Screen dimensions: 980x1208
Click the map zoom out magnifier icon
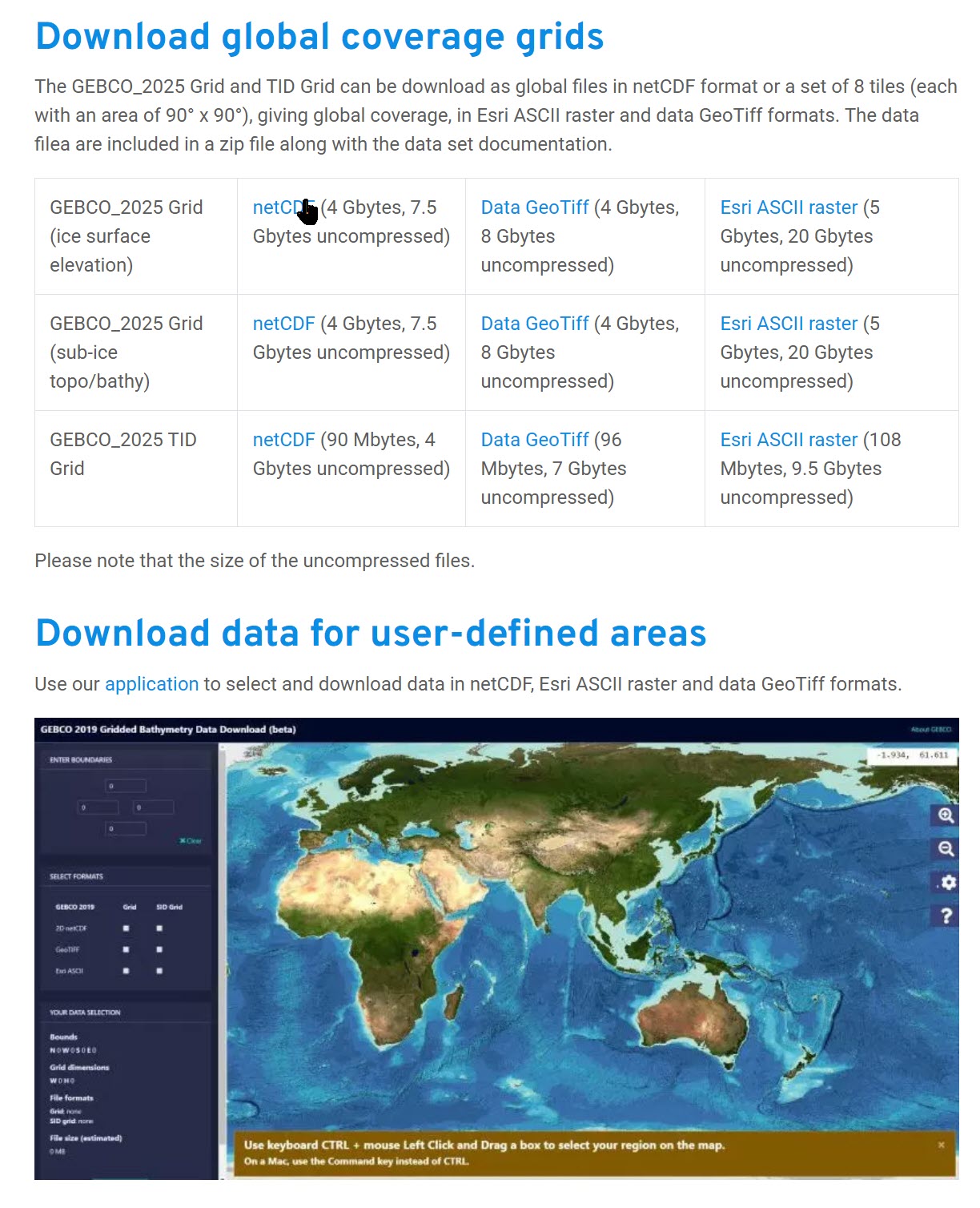(x=946, y=849)
